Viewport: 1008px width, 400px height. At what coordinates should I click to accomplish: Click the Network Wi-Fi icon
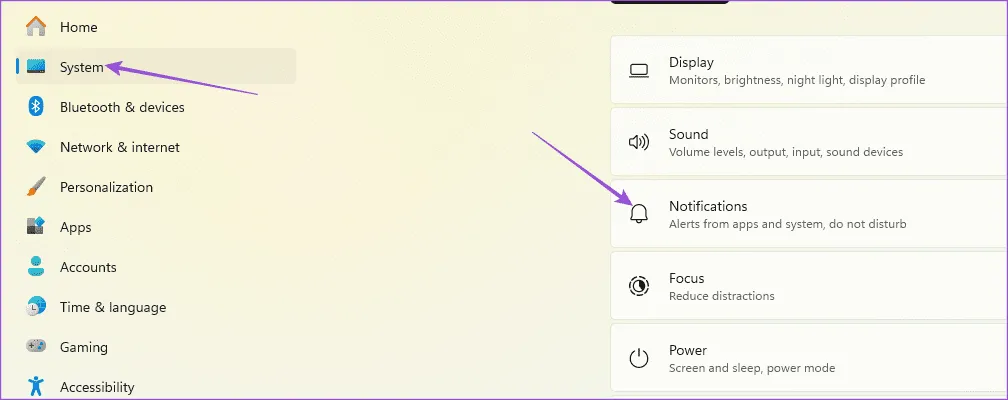[36, 147]
